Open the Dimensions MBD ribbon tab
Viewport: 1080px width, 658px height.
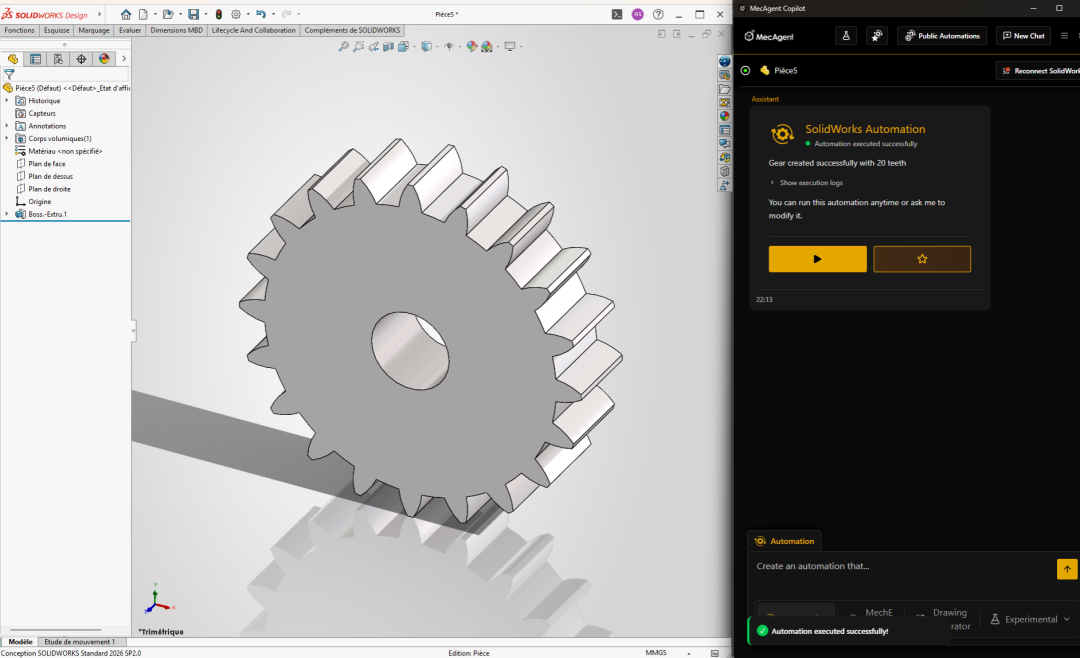pyautogui.click(x=176, y=30)
